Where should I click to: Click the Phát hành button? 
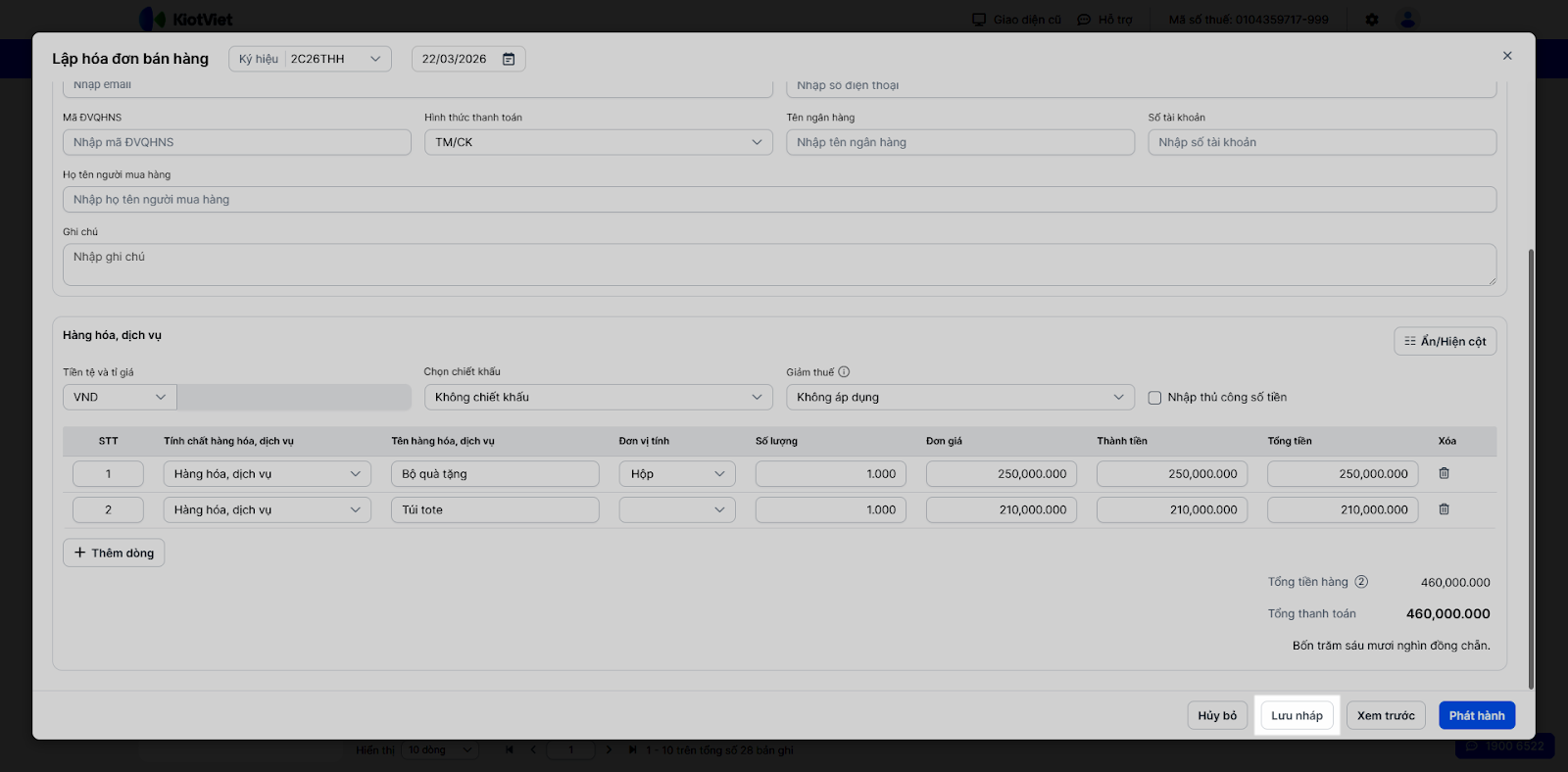click(1476, 715)
